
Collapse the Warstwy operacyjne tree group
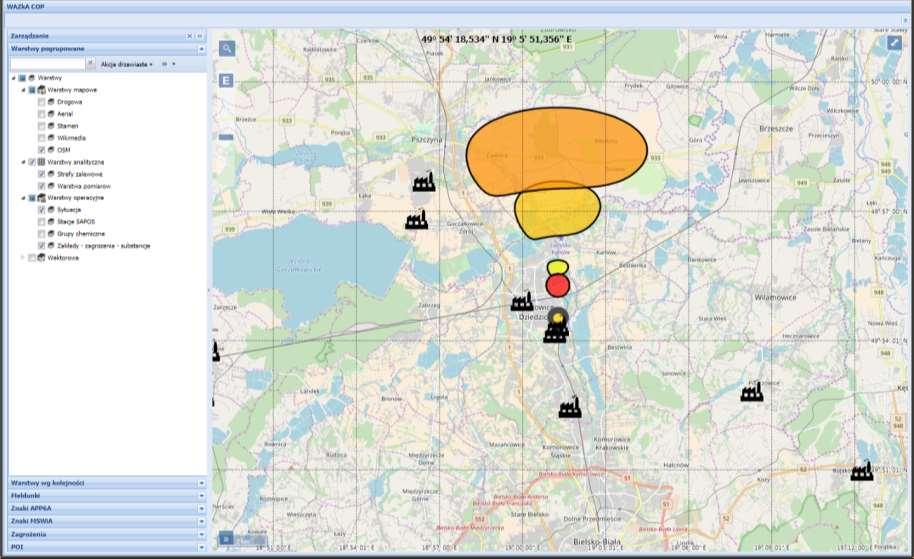pyautogui.click(x=24, y=198)
